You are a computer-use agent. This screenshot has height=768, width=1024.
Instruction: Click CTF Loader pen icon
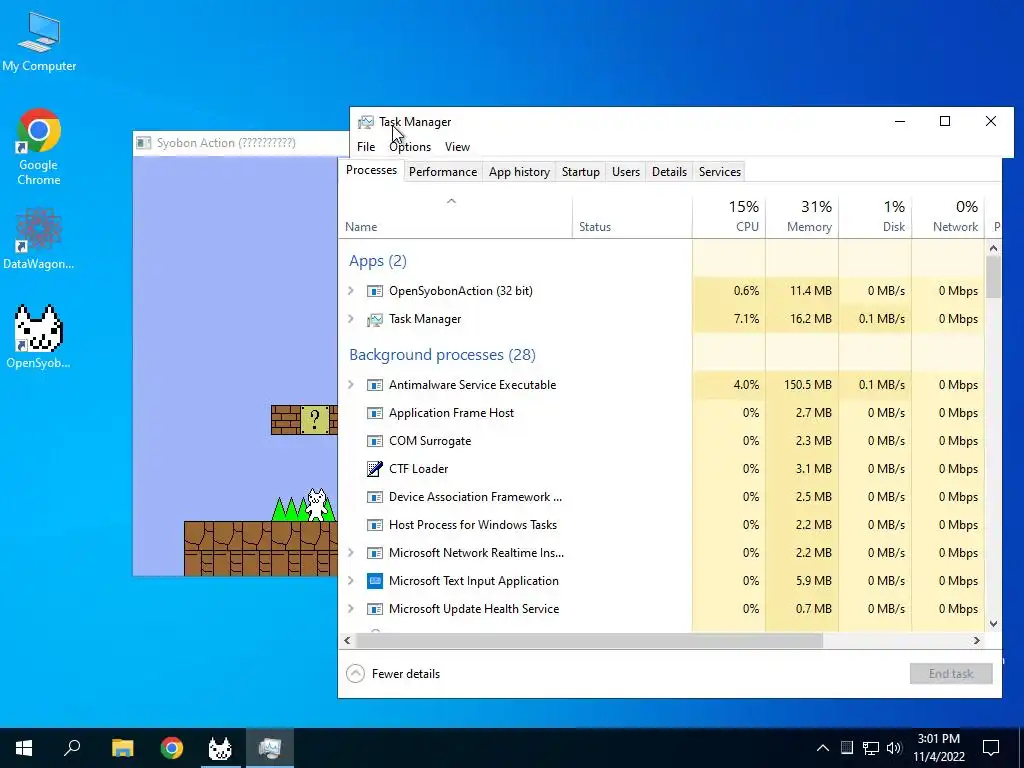pos(374,469)
